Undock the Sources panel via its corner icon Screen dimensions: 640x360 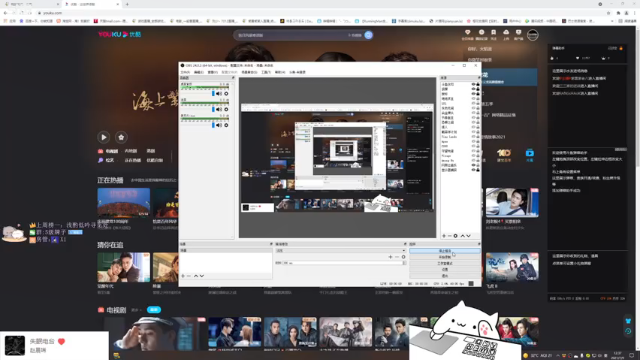(479, 78)
